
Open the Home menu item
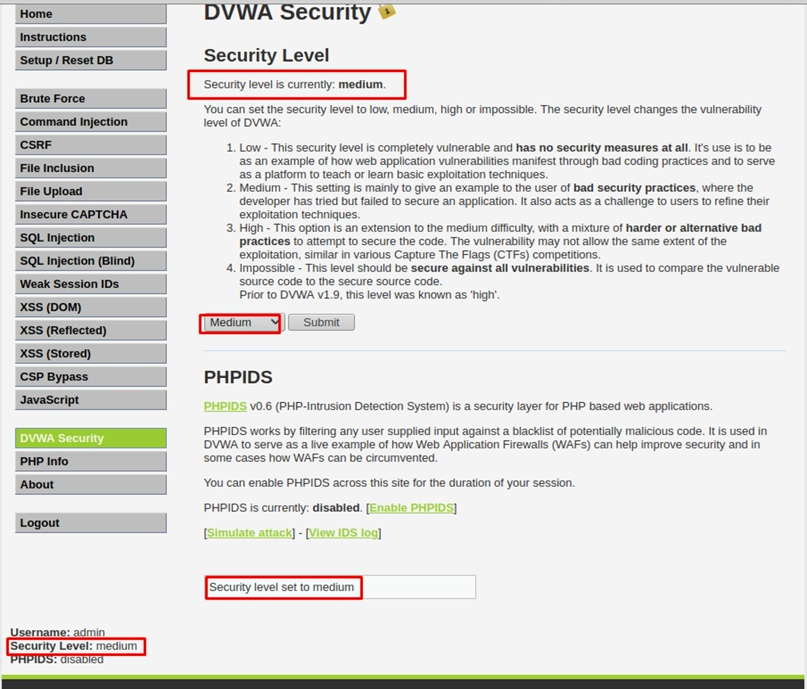91,14
